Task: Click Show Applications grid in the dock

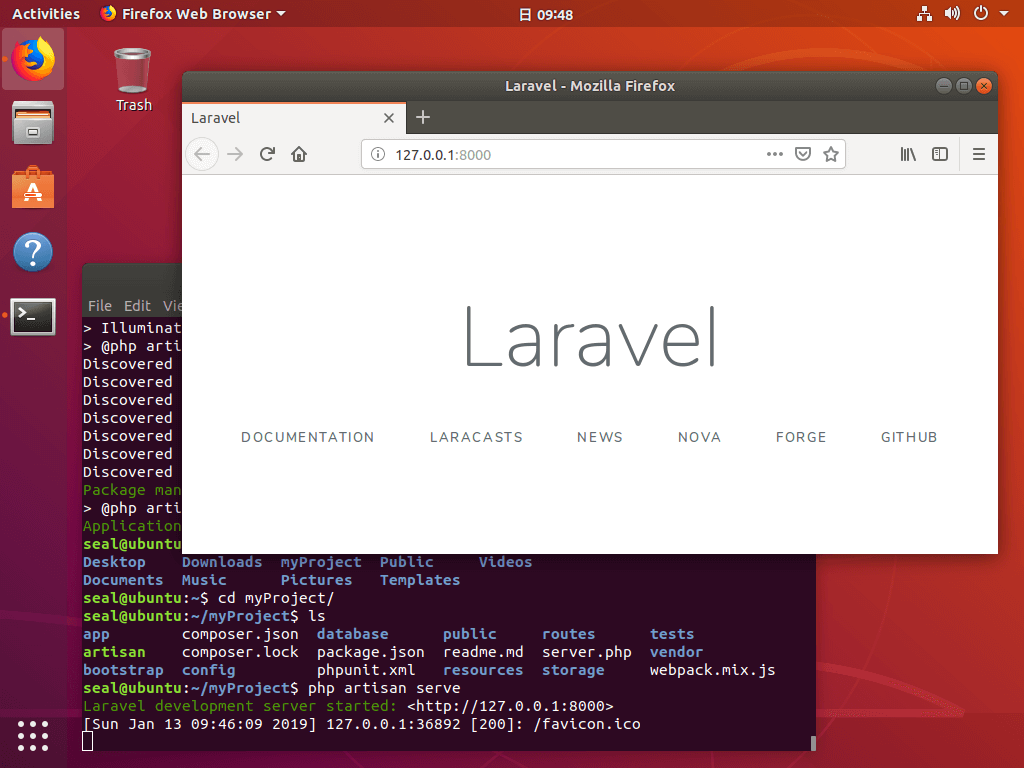Action: pos(33,736)
